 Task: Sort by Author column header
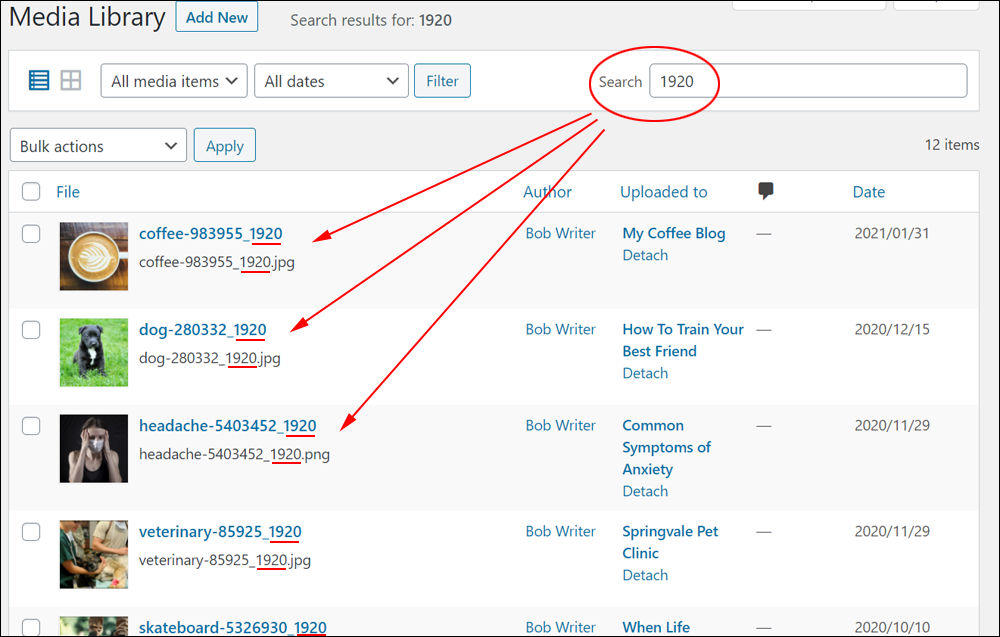(x=547, y=192)
